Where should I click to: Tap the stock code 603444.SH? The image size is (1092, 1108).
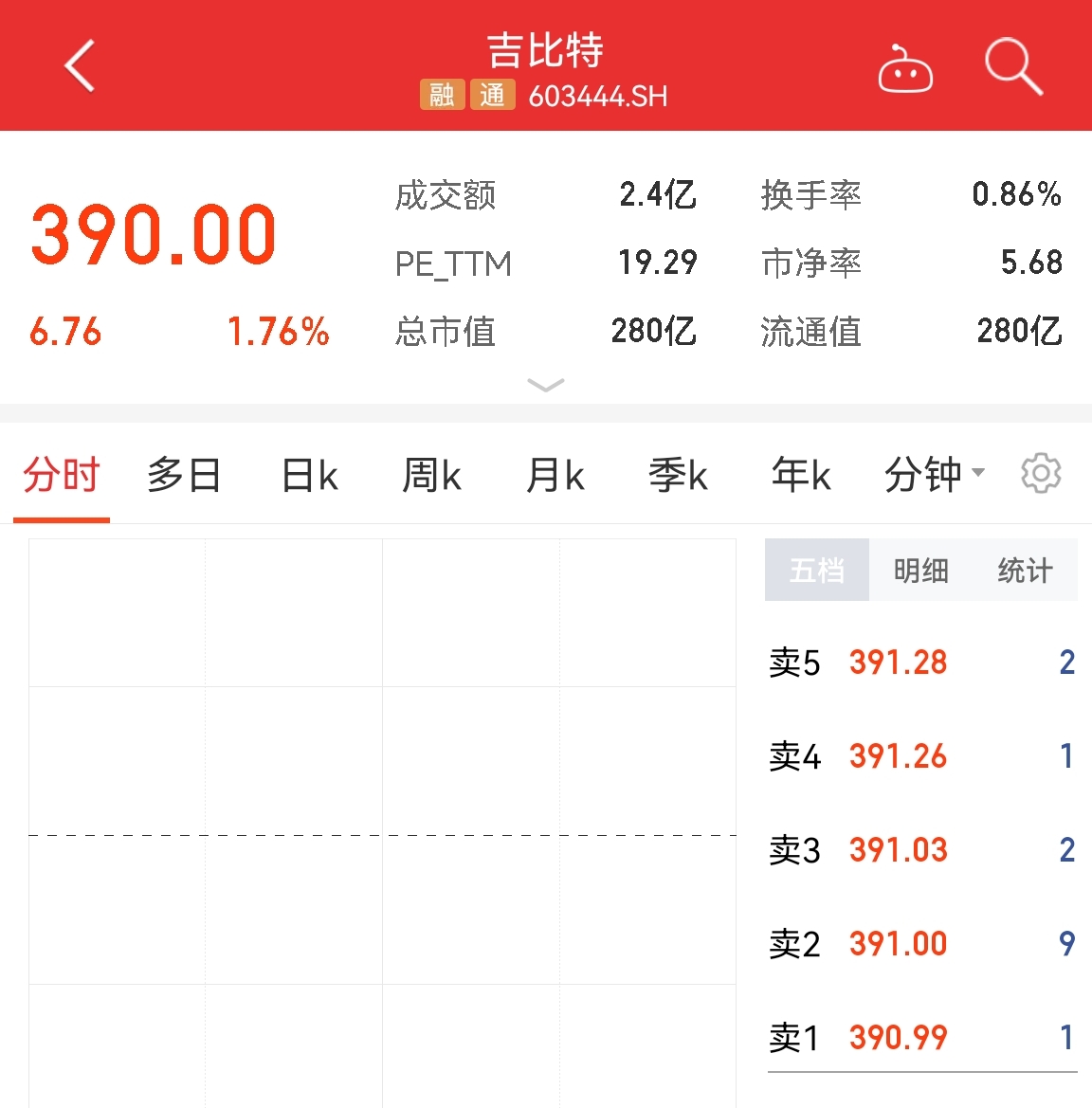pos(598,96)
